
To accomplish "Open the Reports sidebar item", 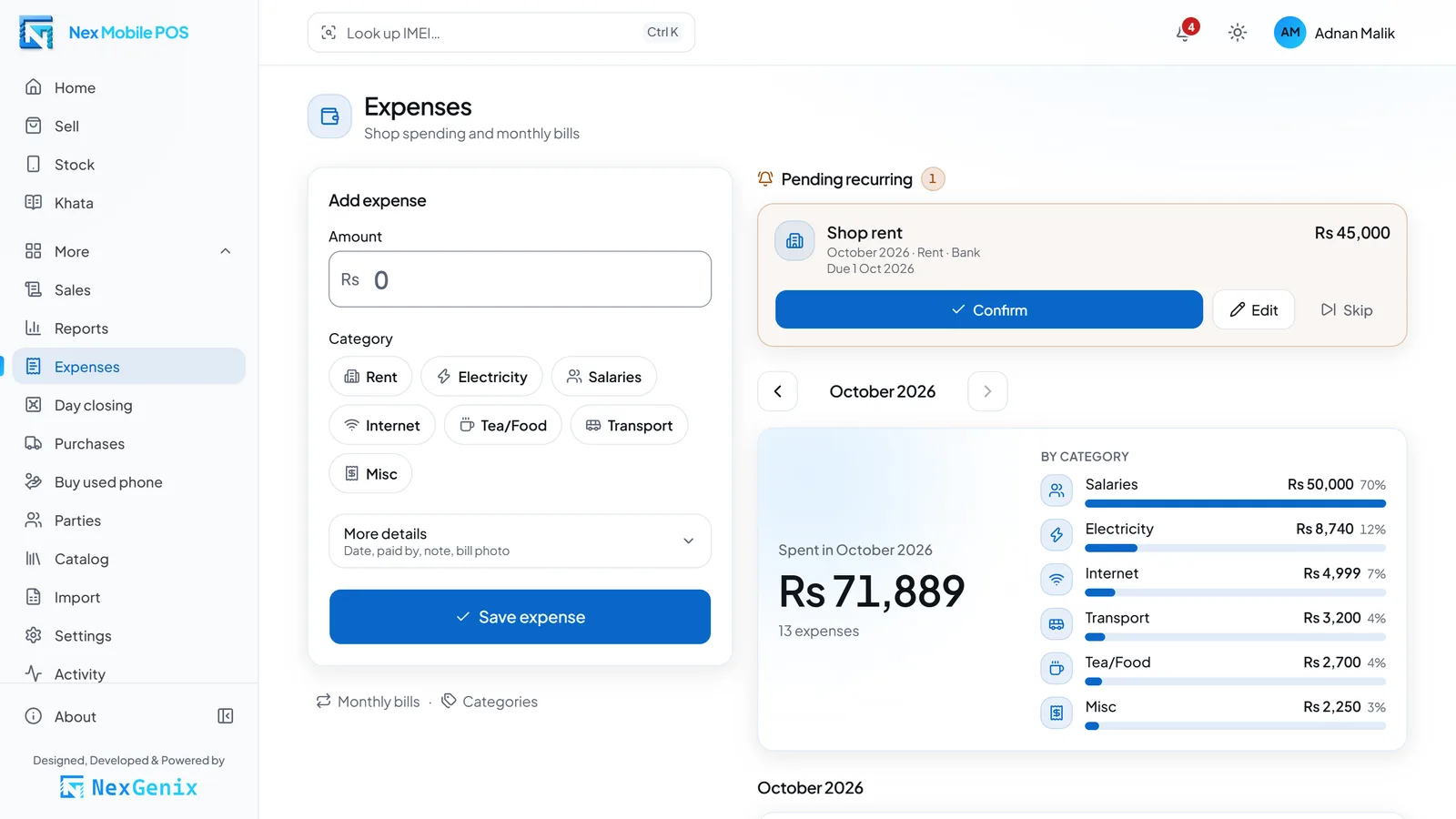I will tap(129, 328).
